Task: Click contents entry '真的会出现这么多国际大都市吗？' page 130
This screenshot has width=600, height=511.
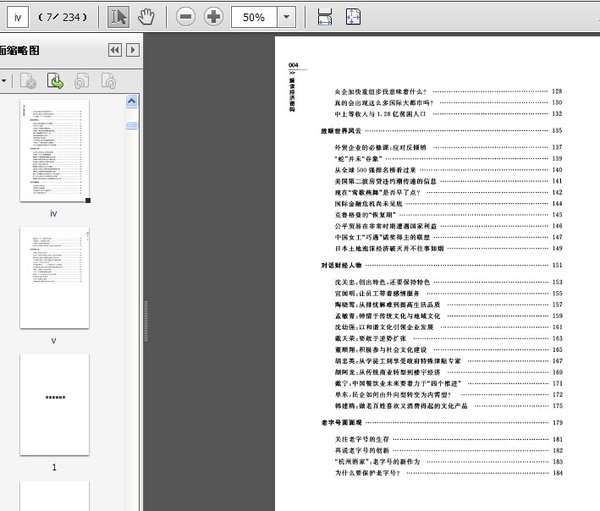Action: tap(448, 103)
